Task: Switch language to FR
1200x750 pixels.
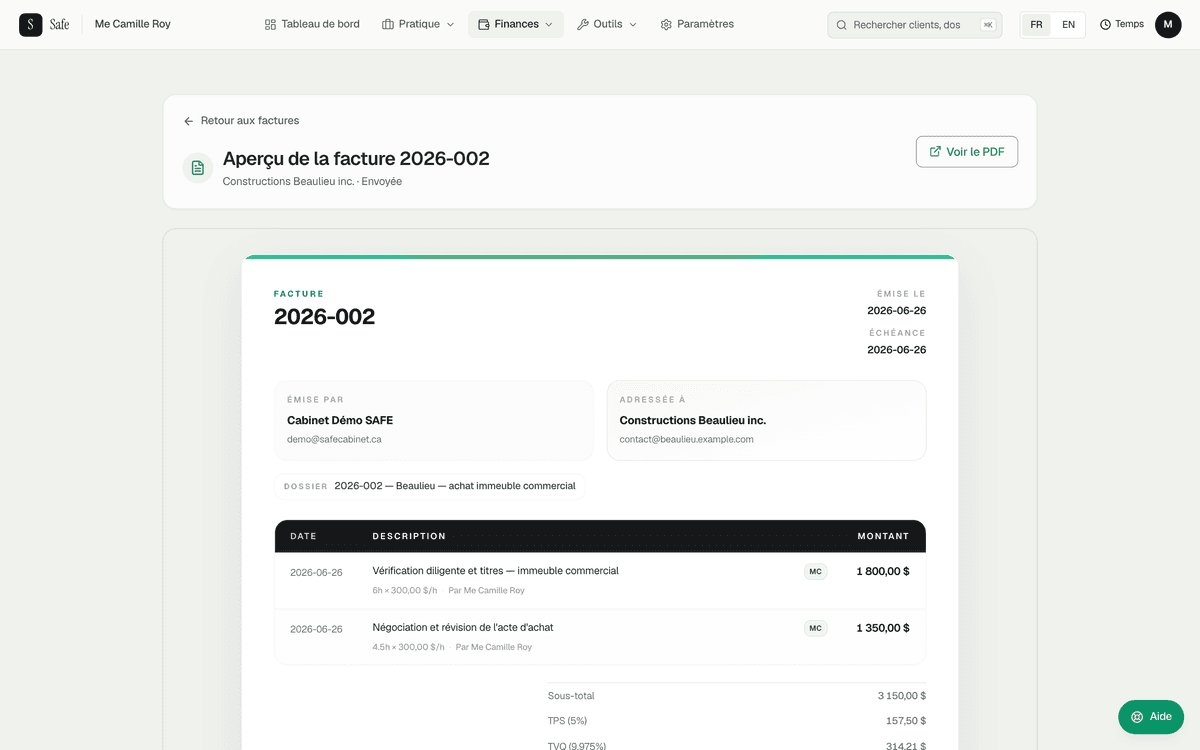Action: pyautogui.click(x=1036, y=25)
